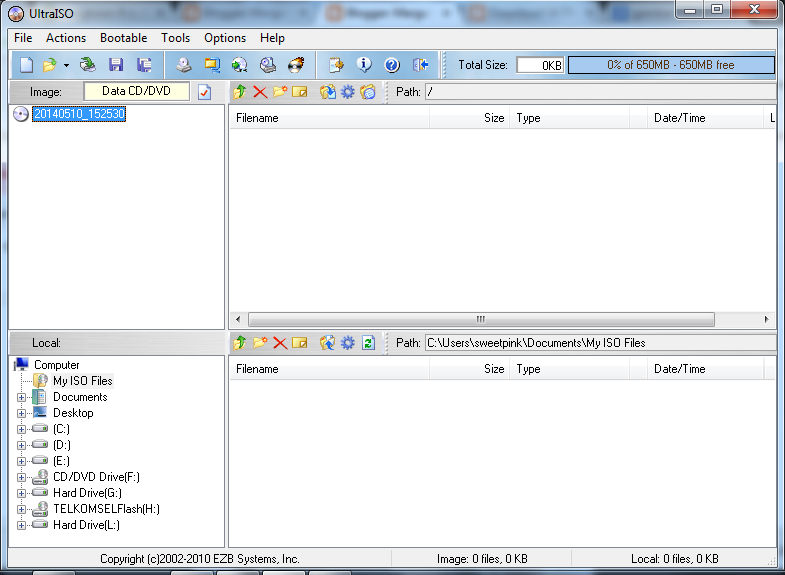The image size is (785, 575).
Task: Select image volume 20140510_152530 in tree
Action: point(79,114)
